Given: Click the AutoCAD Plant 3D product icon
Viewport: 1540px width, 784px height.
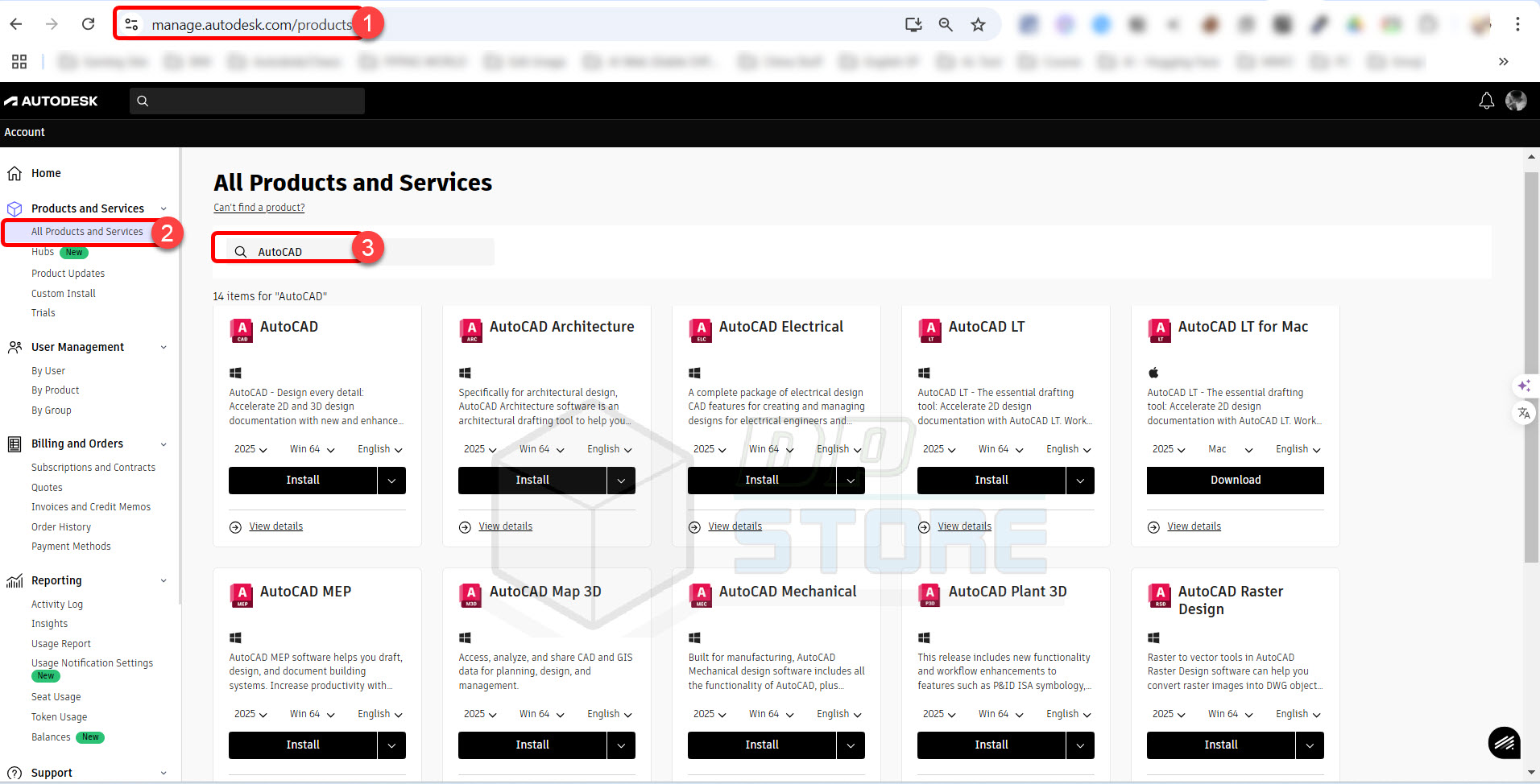Looking at the screenshot, I should [930, 595].
